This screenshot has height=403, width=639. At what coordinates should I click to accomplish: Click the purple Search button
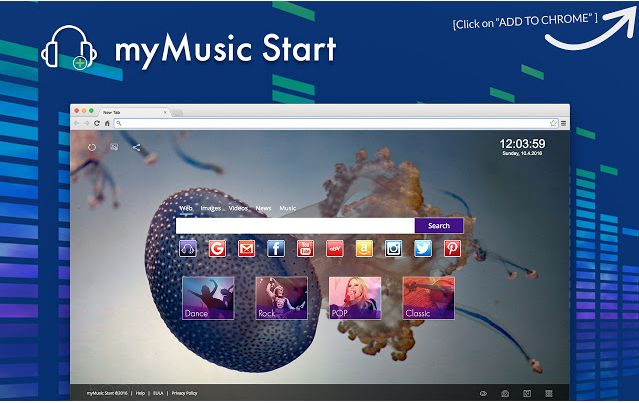(439, 226)
